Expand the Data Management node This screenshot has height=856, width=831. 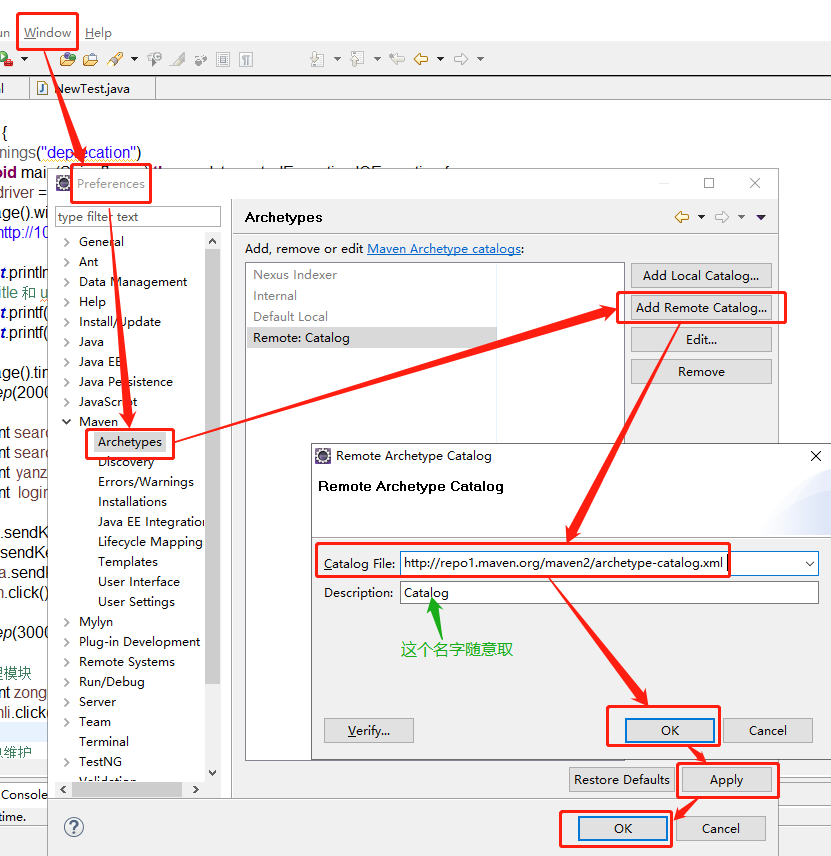click(67, 282)
